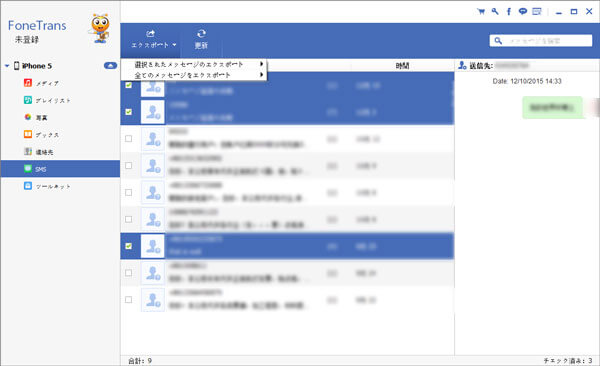Image resolution: width=600 pixels, height=366 pixels.
Task: Click the 更新 refresh button
Action: 201,40
